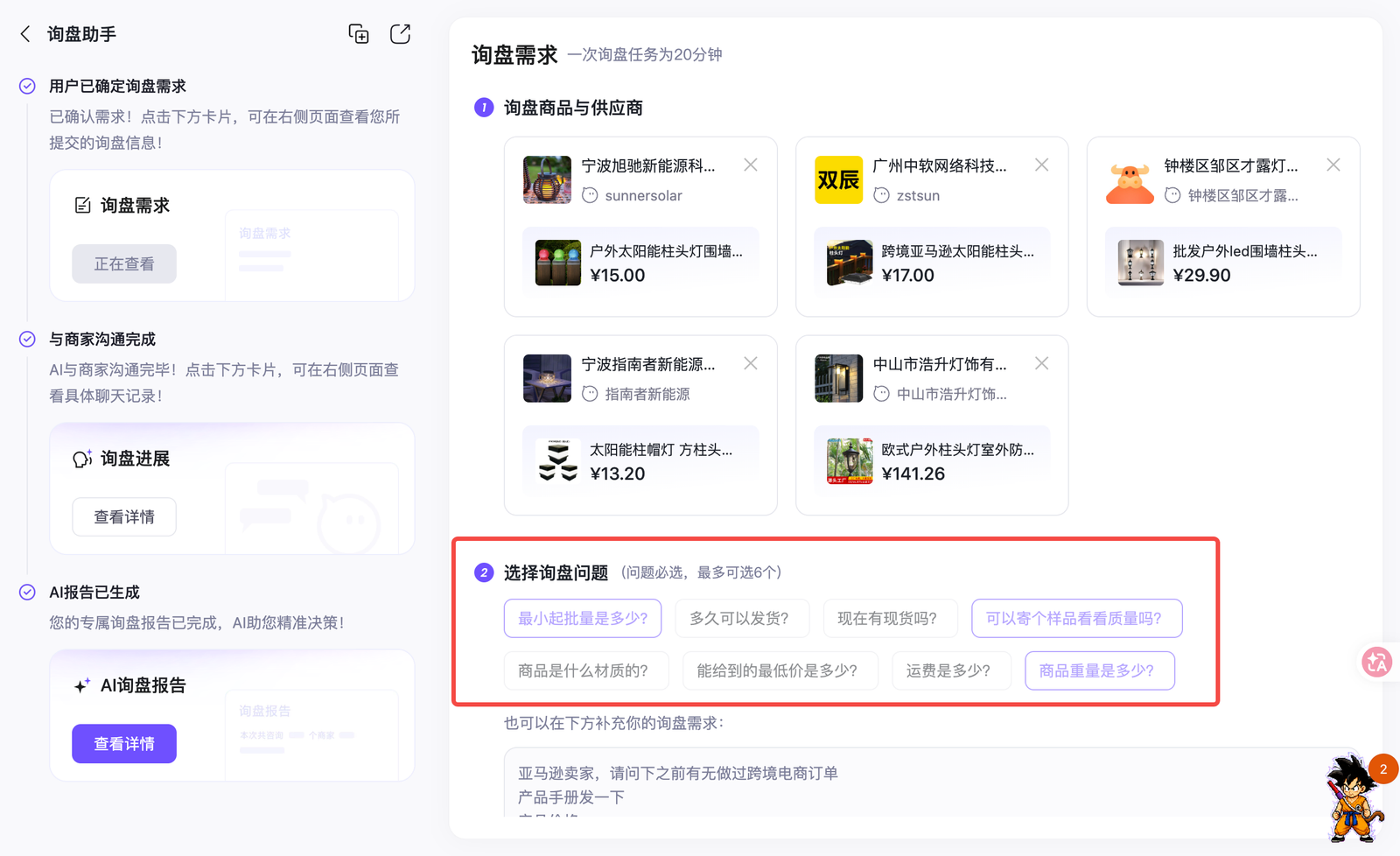Click the new conversation icon in the header
This screenshot has height=856, width=1400.
359,34
